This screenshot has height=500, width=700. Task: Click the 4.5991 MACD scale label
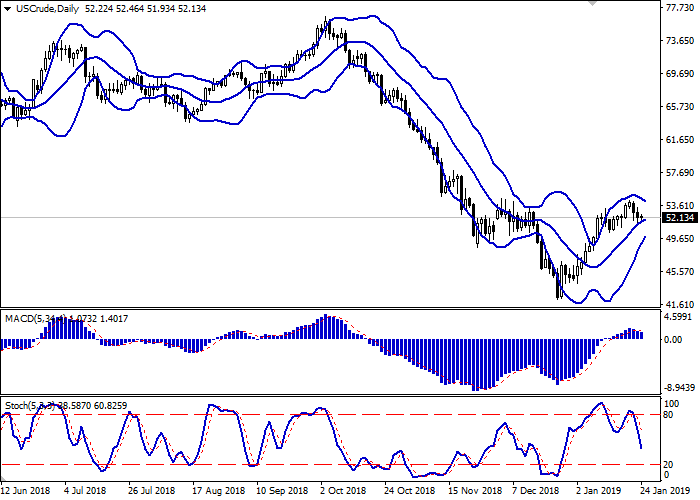[679, 317]
